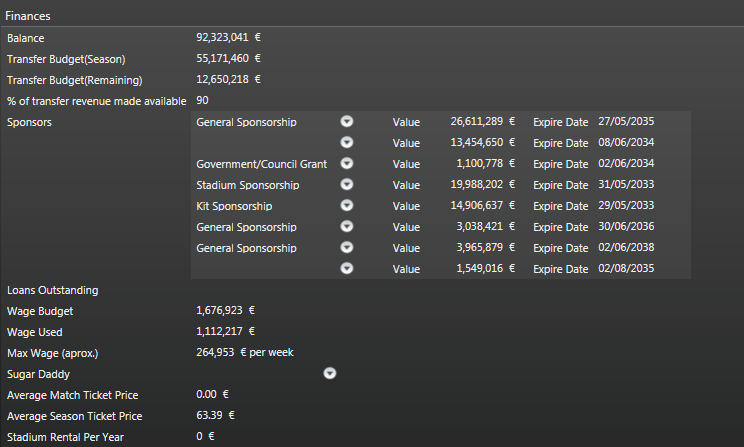Click the Sugar Daddy label
Image resolution: width=744 pixels, height=447 pixels.
click(38, 374)
